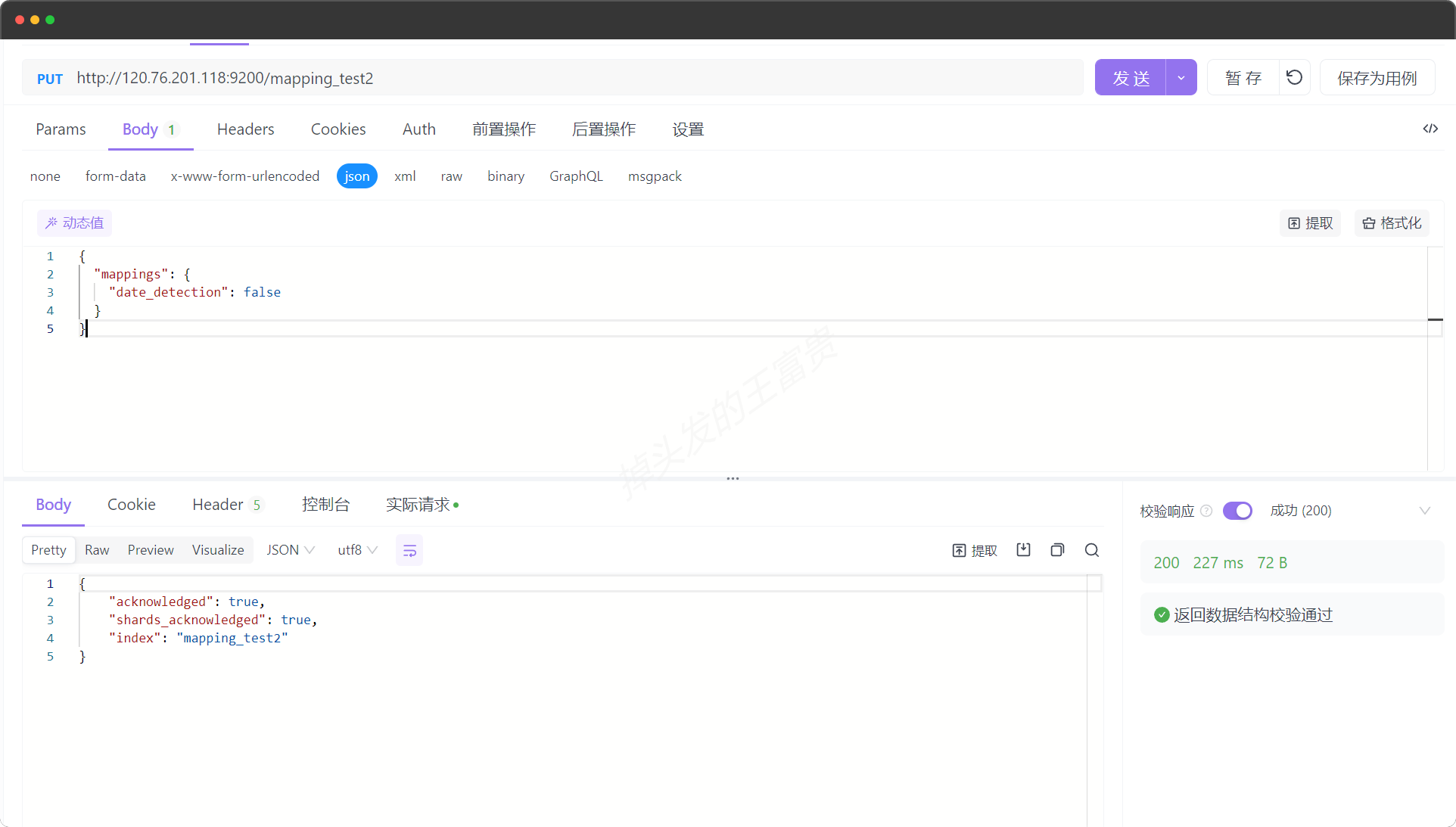The width and height of the screenshot is (1456, 827).
Task: Open the 前置操作 tab
Action: 504,129
